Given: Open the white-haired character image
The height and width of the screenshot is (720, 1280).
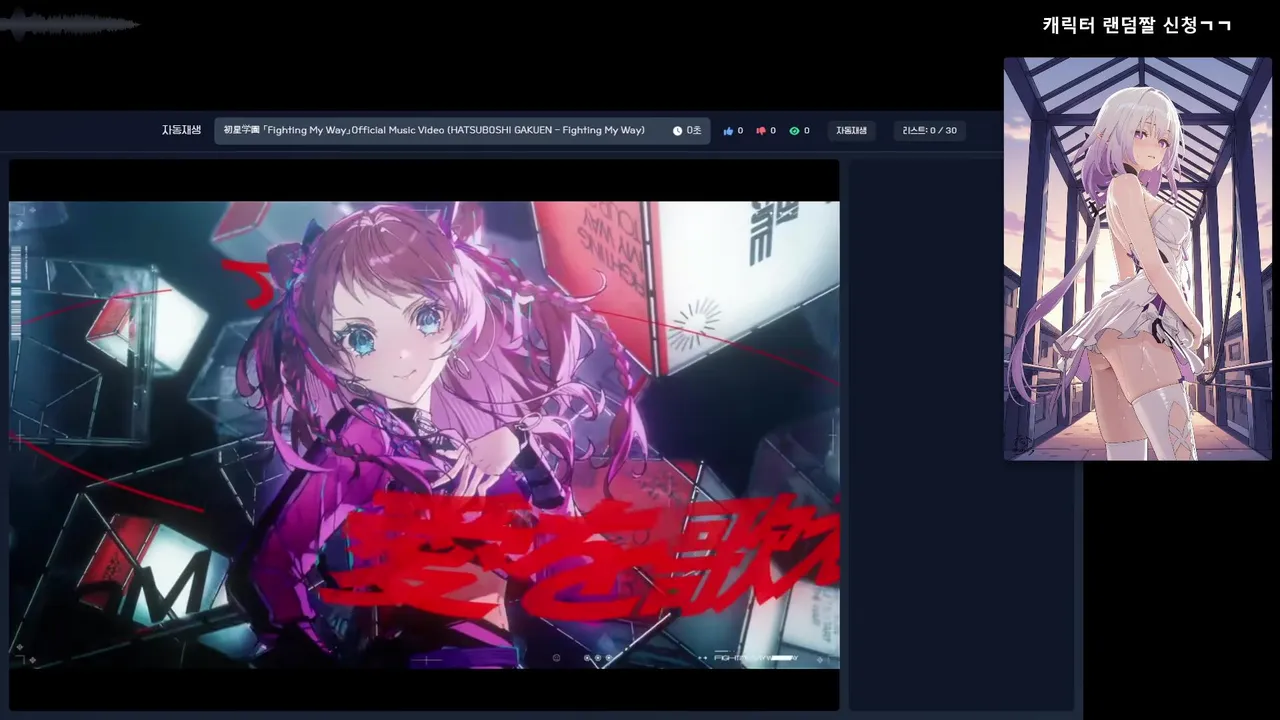Looking at the screenshot, I should tap(1138, 258).
